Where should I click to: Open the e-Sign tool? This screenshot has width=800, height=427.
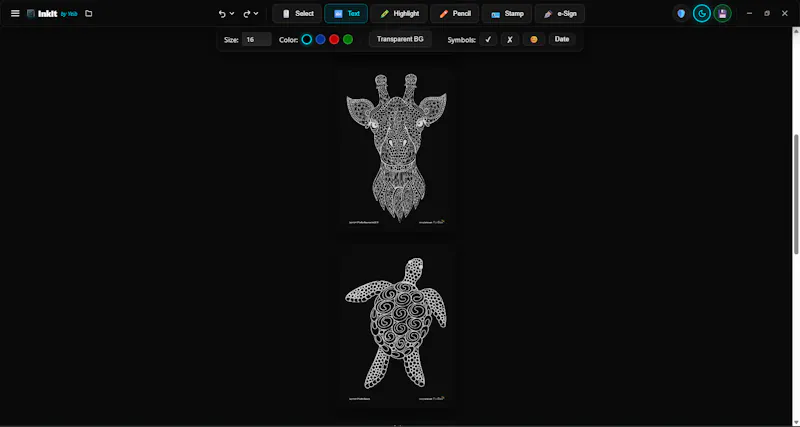pyautogui.click(x=560, y=14)
